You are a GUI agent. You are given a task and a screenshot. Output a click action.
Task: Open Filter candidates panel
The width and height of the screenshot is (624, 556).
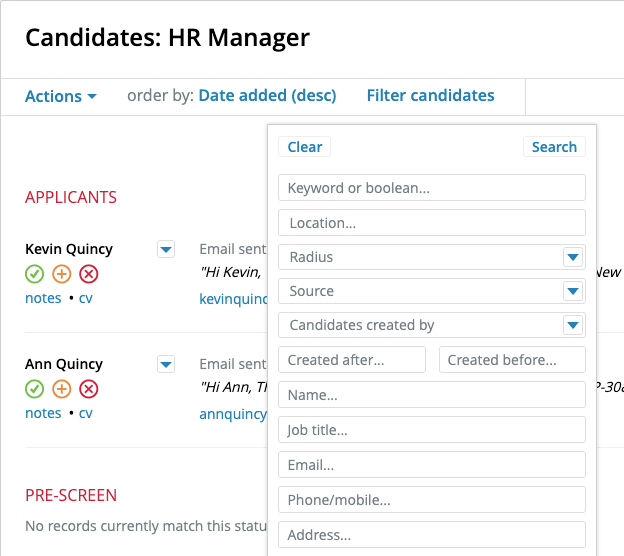point(430,96)
